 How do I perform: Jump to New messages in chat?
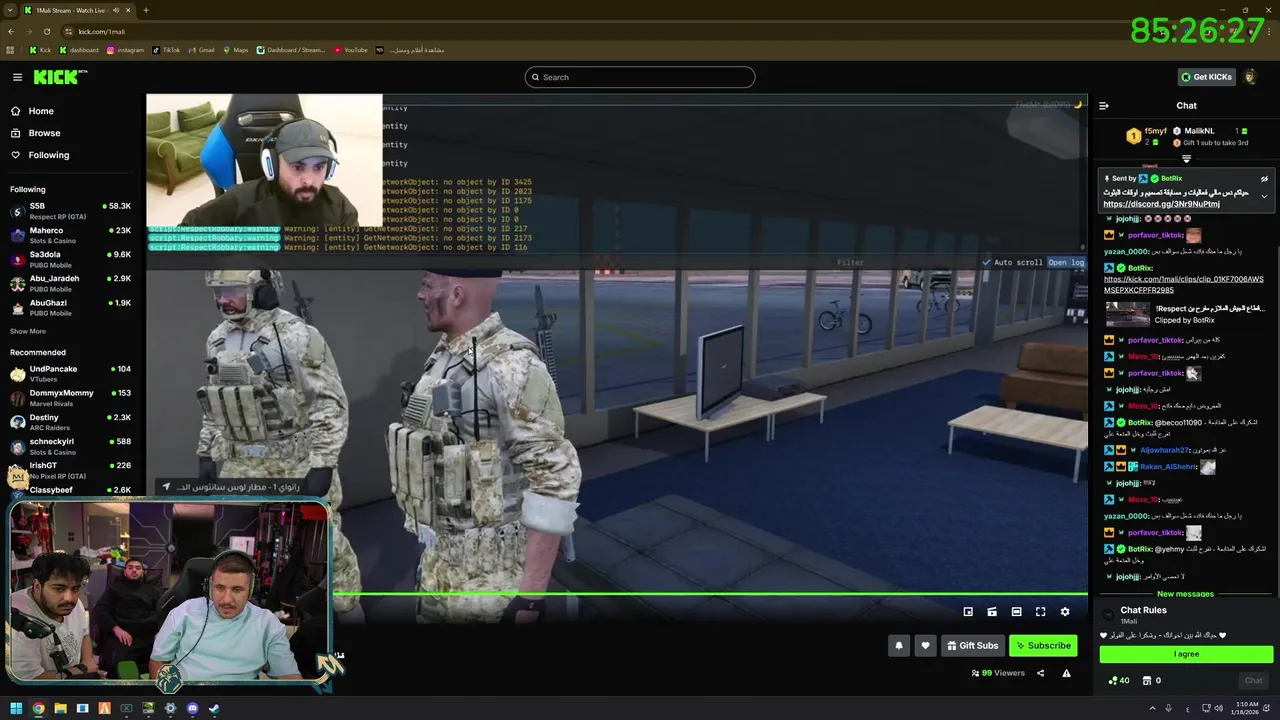1185,594
